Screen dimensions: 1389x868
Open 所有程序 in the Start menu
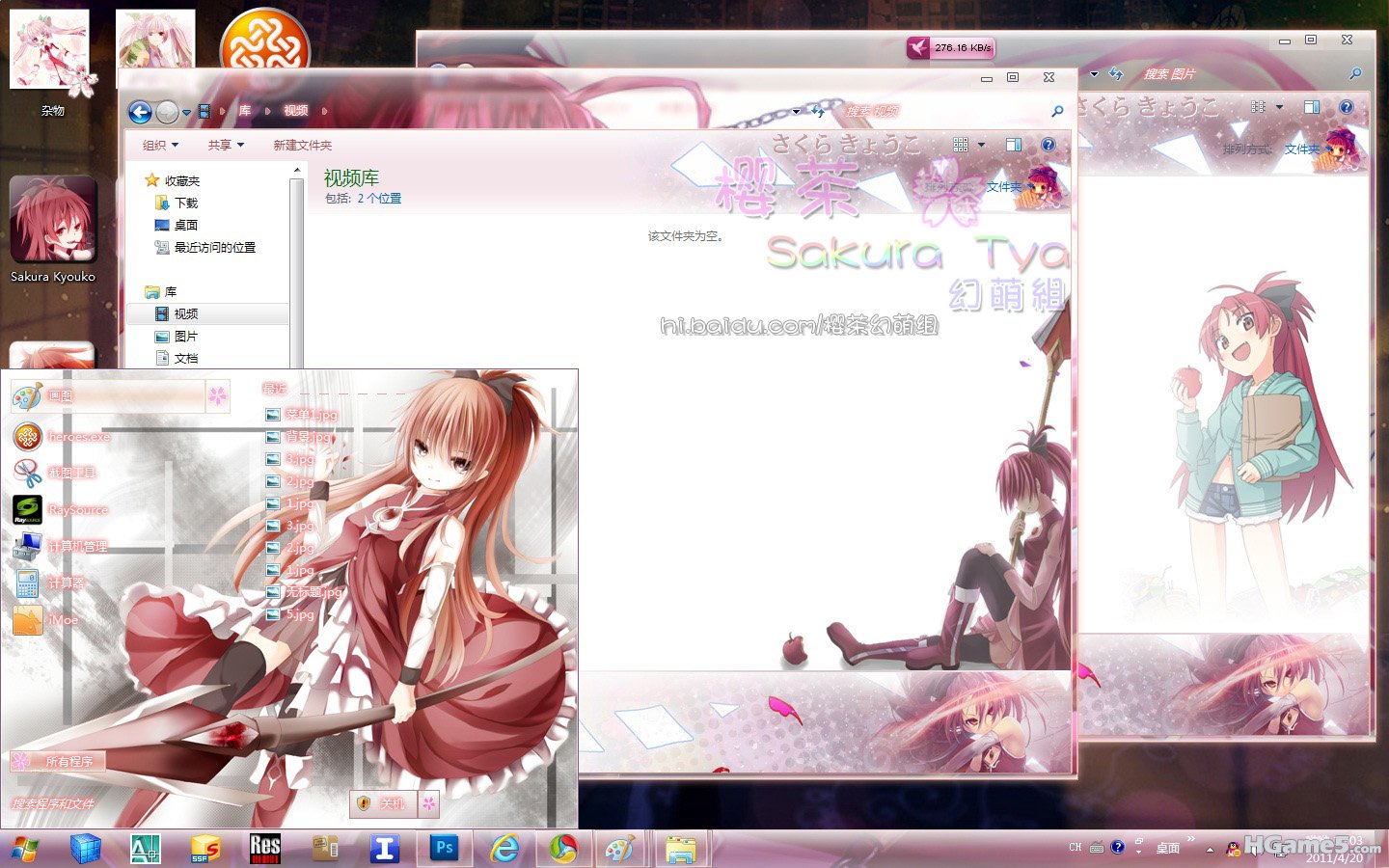68,761
